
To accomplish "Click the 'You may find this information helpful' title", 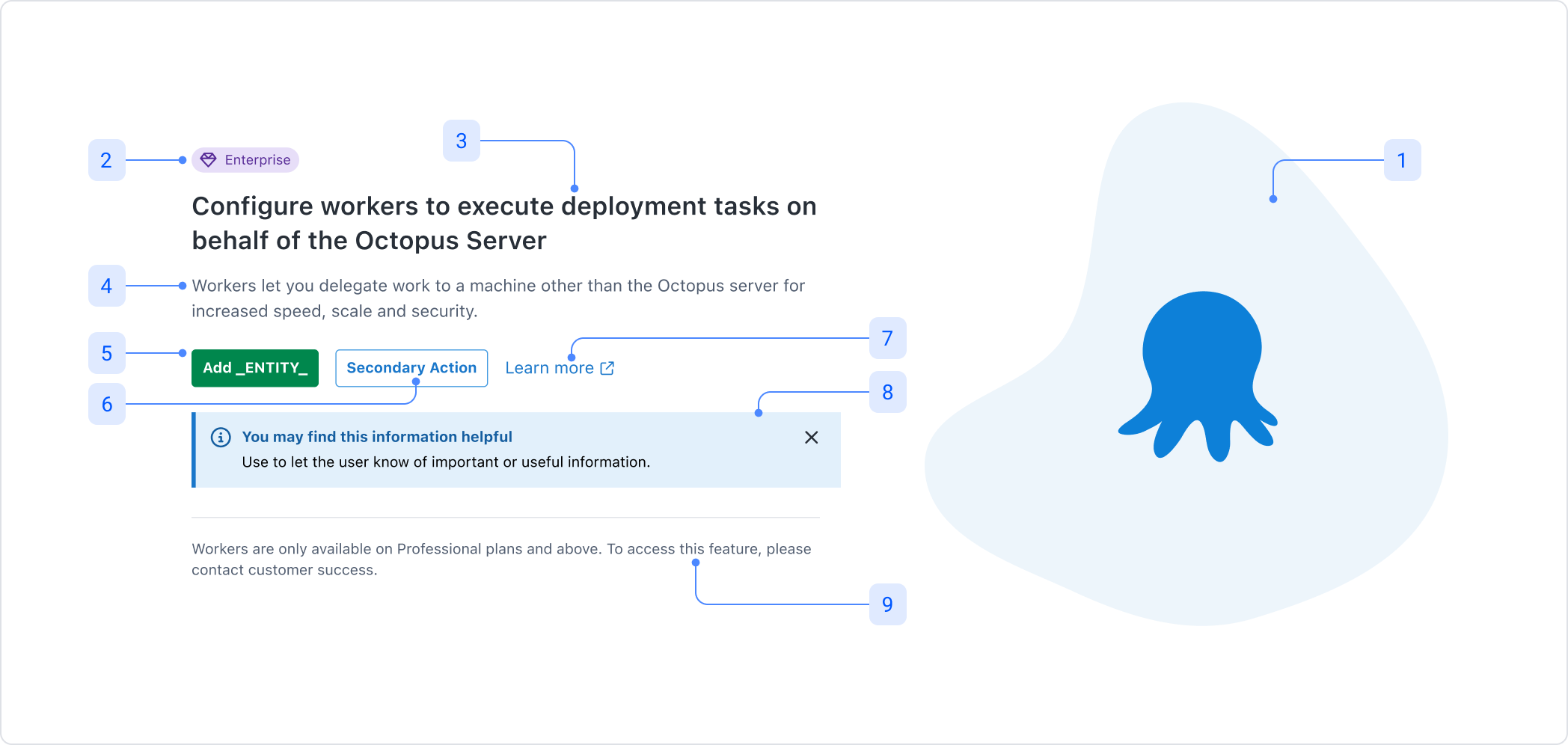I will pos(377,437).
